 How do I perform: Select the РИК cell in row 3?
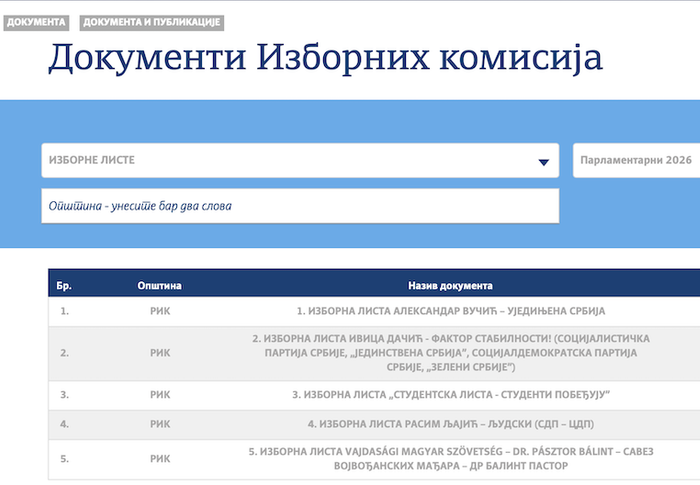160,395
